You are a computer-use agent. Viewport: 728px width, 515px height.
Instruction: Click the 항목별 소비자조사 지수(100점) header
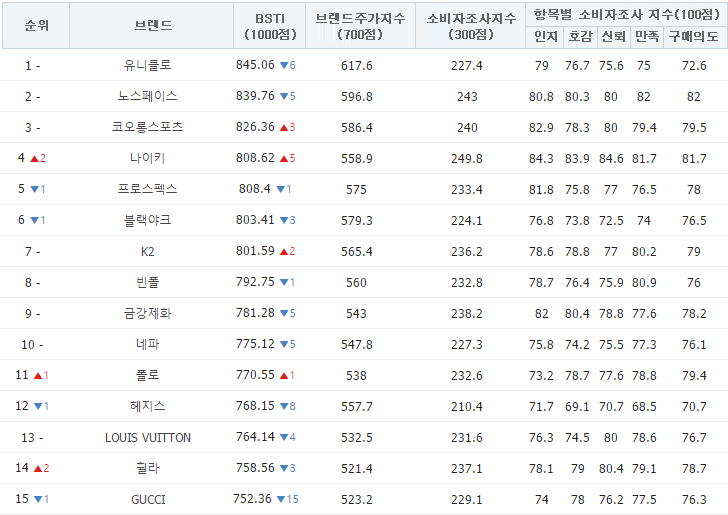626,14
